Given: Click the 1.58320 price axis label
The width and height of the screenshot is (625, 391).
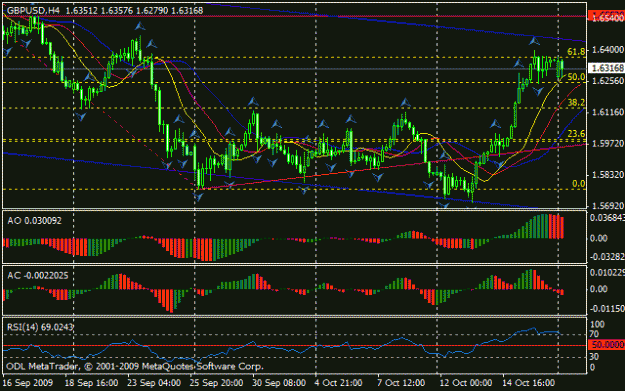Looking at the screenshot, I should coord(608,175).
